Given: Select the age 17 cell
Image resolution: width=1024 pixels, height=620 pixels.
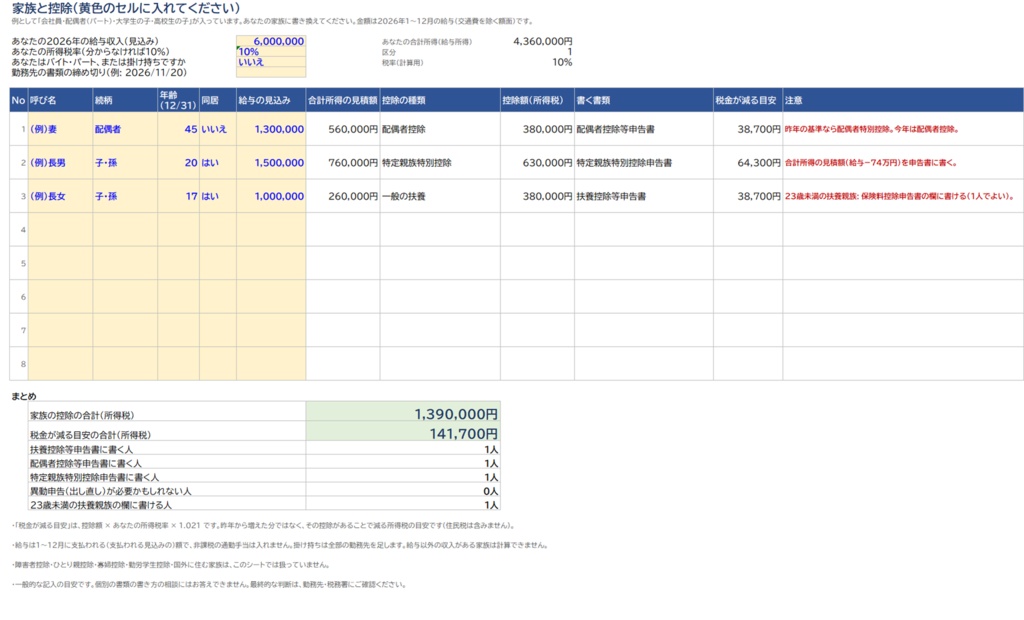Looking at the screenshot, I should coord(178,196).
